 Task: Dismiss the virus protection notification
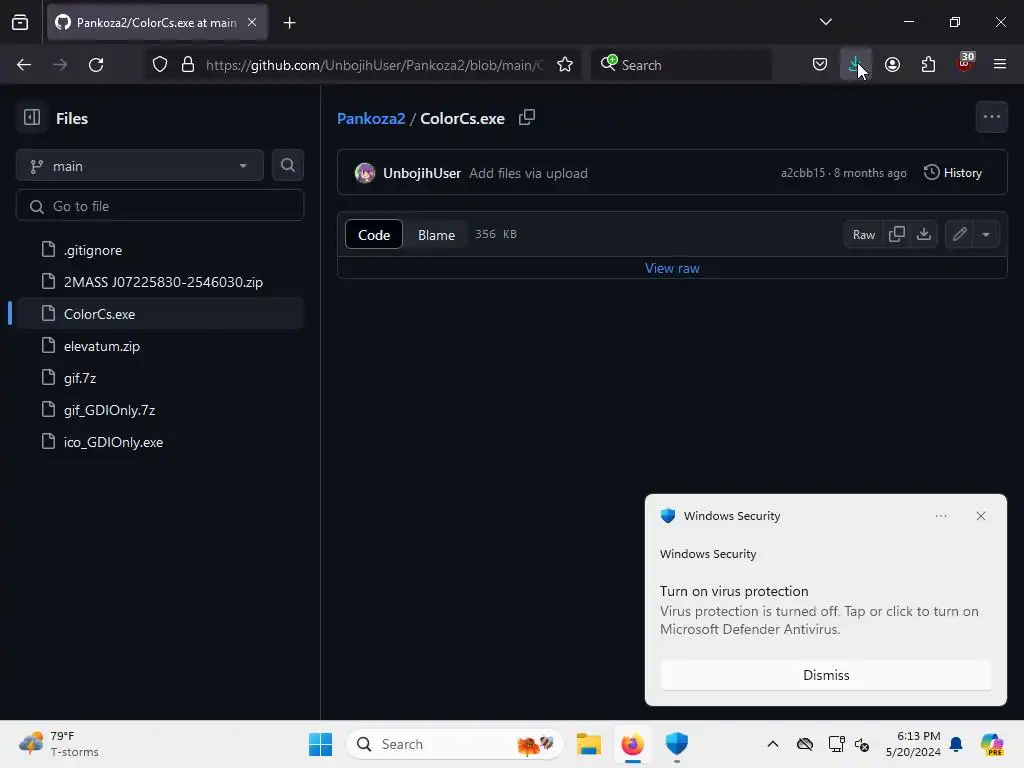coord(825,675)
